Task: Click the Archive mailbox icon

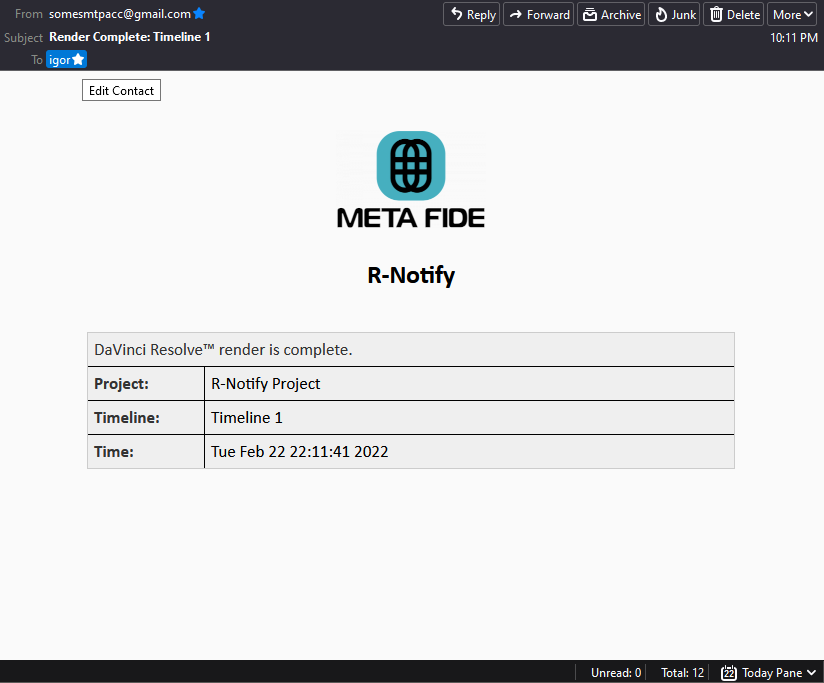Action: click(589, 14)
